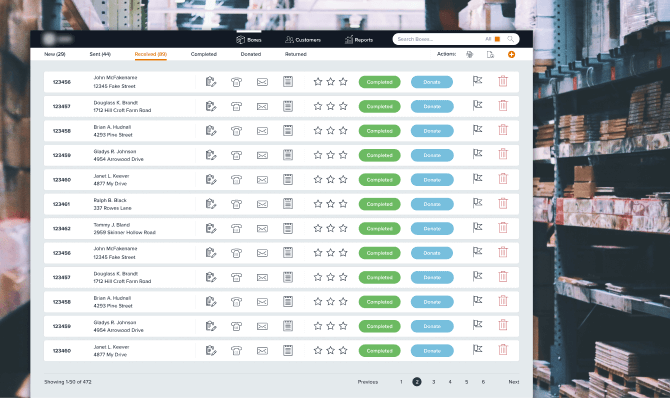
Task: Go to the Next page
Action: point(514,382)
